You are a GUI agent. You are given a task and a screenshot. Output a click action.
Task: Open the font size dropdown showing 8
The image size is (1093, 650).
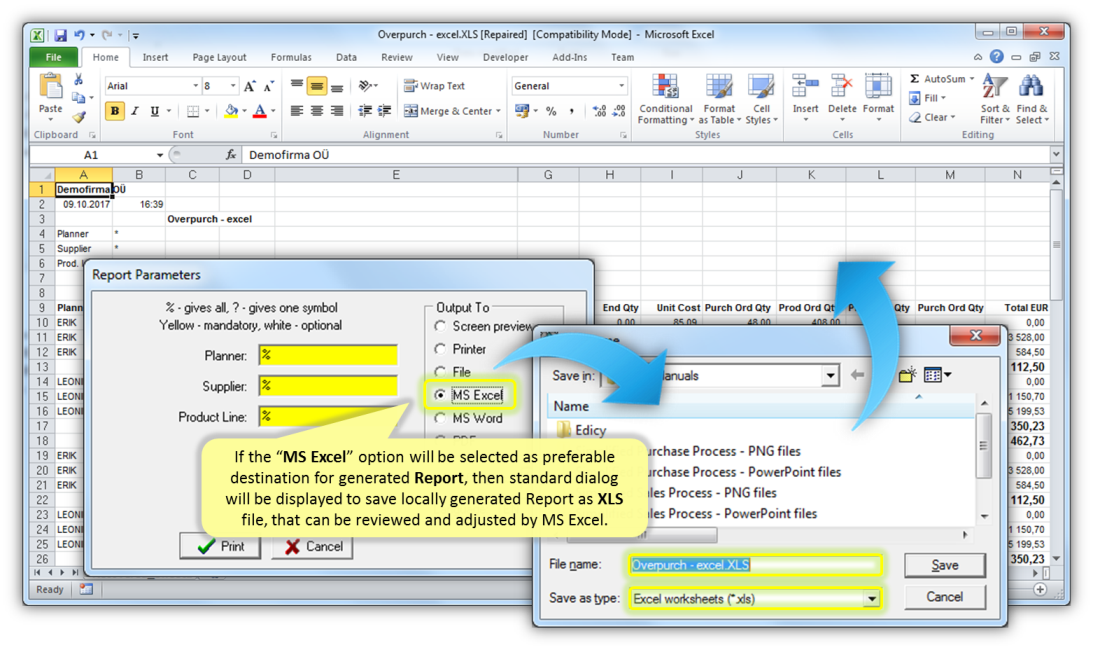(233, 86)
